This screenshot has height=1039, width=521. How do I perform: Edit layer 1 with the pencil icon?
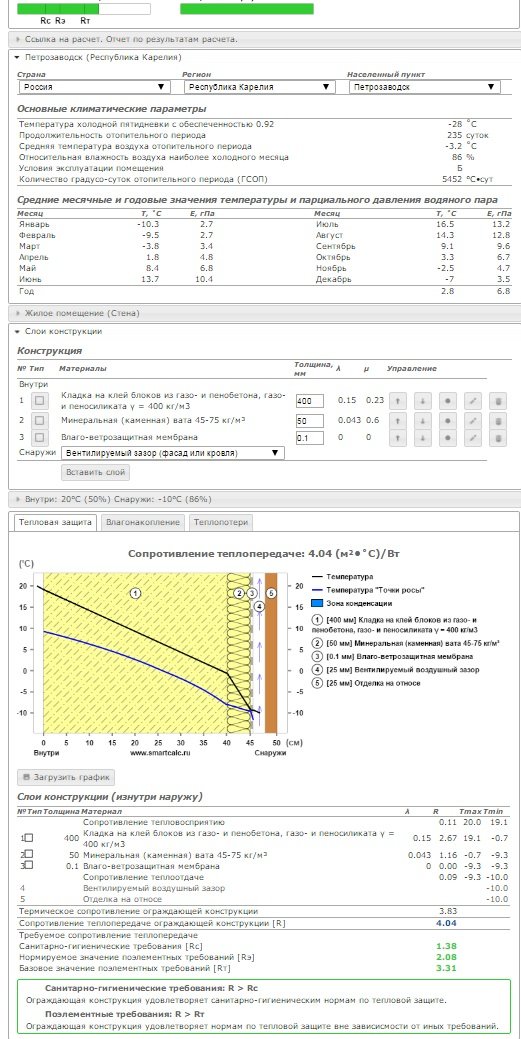tap(473, 401)
